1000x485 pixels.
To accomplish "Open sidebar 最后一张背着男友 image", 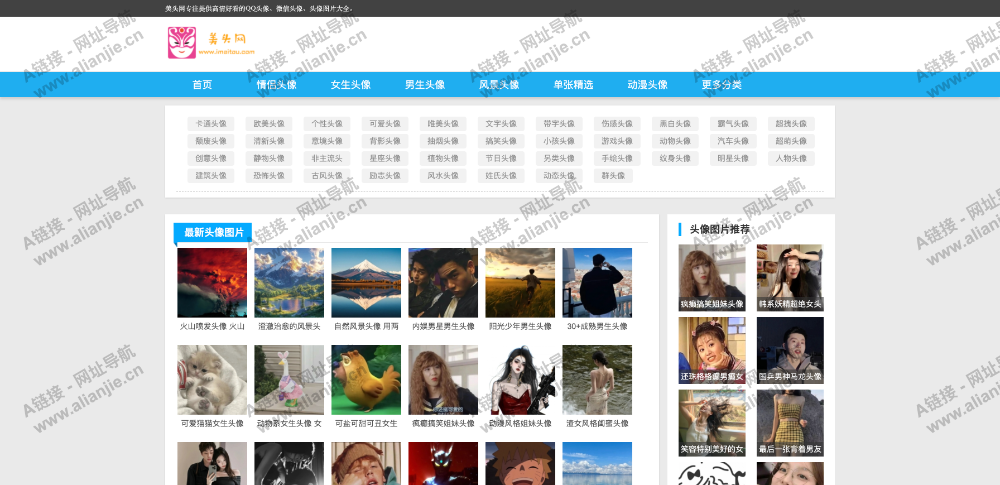I will coord(790,423).
